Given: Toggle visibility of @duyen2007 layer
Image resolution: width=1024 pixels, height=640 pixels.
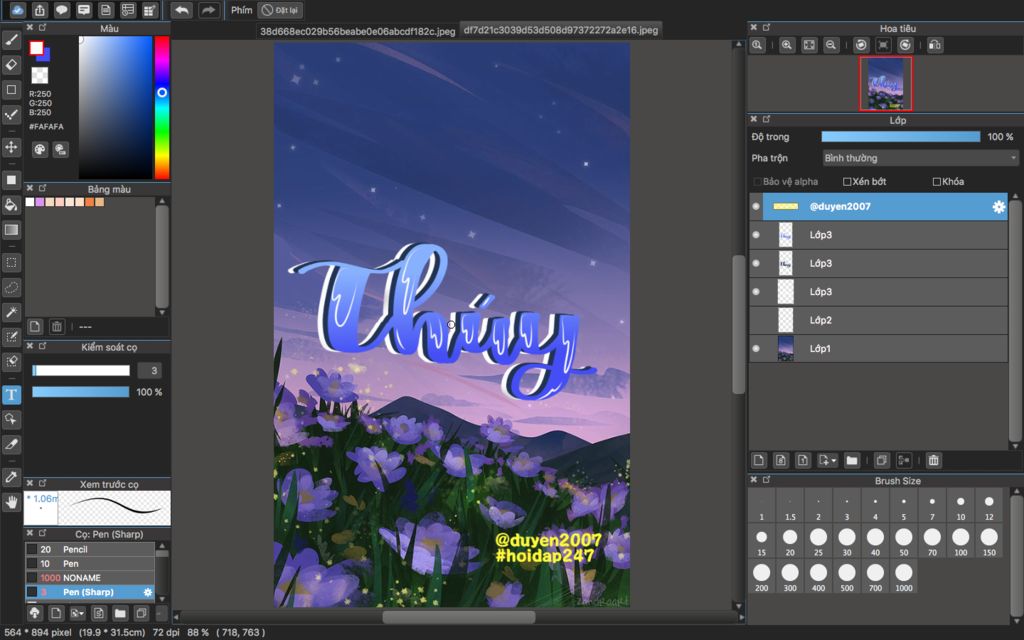Looking at the screenshot, I should 756,206.
